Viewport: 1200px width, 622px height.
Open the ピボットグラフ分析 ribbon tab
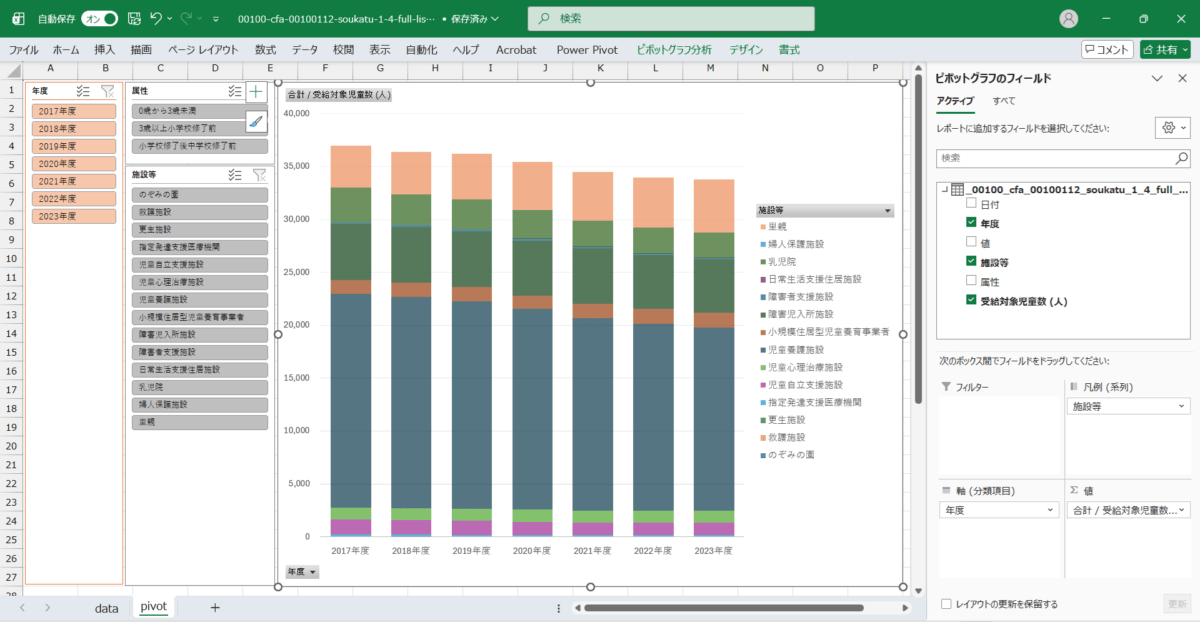tap(673, 49)
